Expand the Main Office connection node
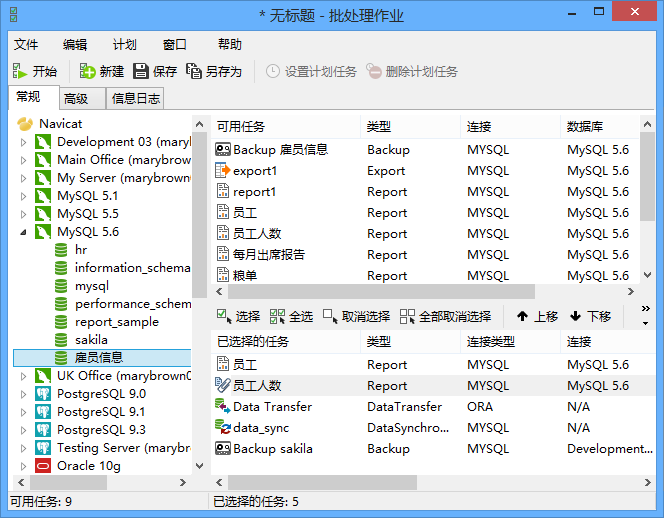The image size is (664, 518). tap(24, 160)
